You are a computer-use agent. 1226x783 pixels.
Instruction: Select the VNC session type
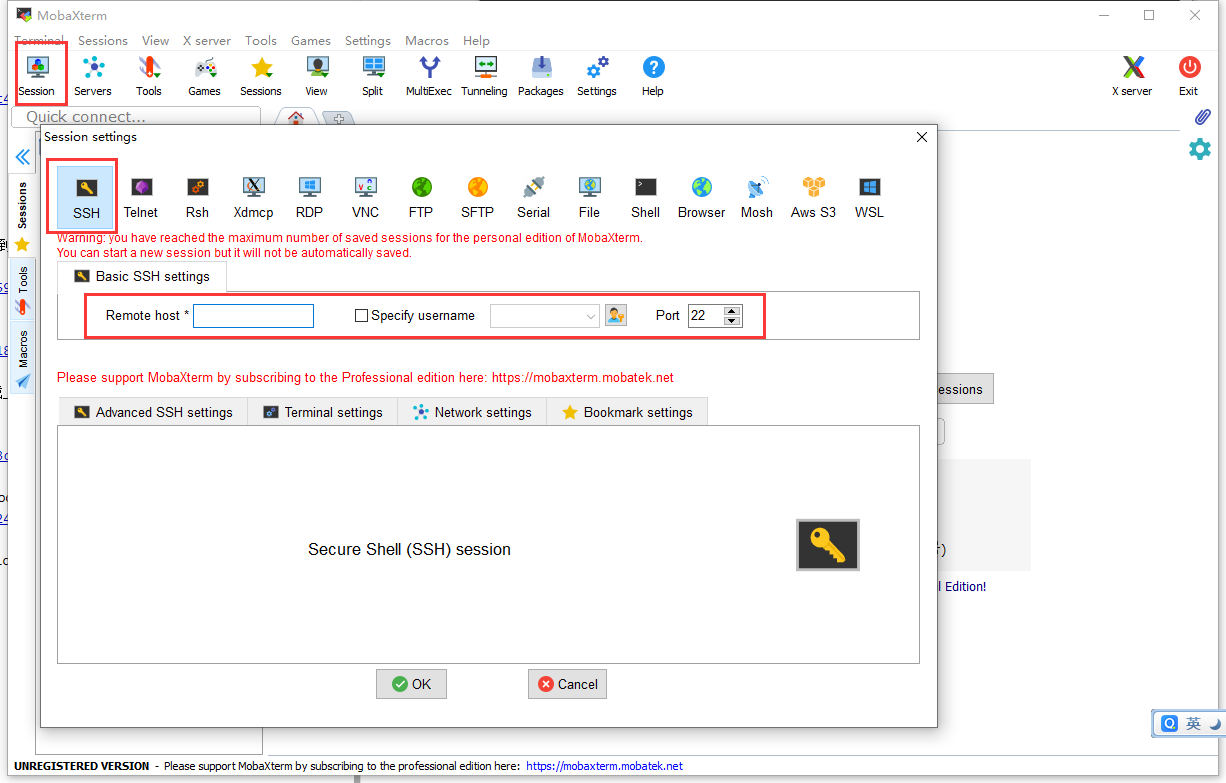tap(366, 197)
